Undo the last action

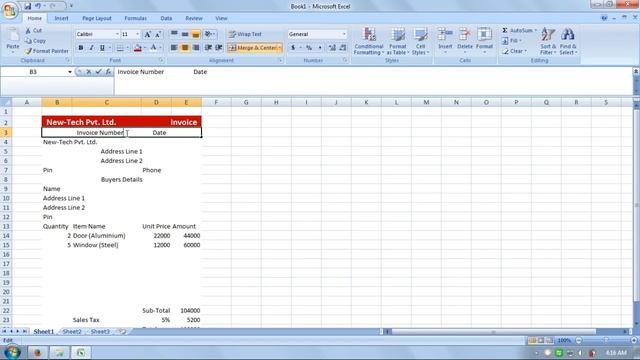pos(38,6)
